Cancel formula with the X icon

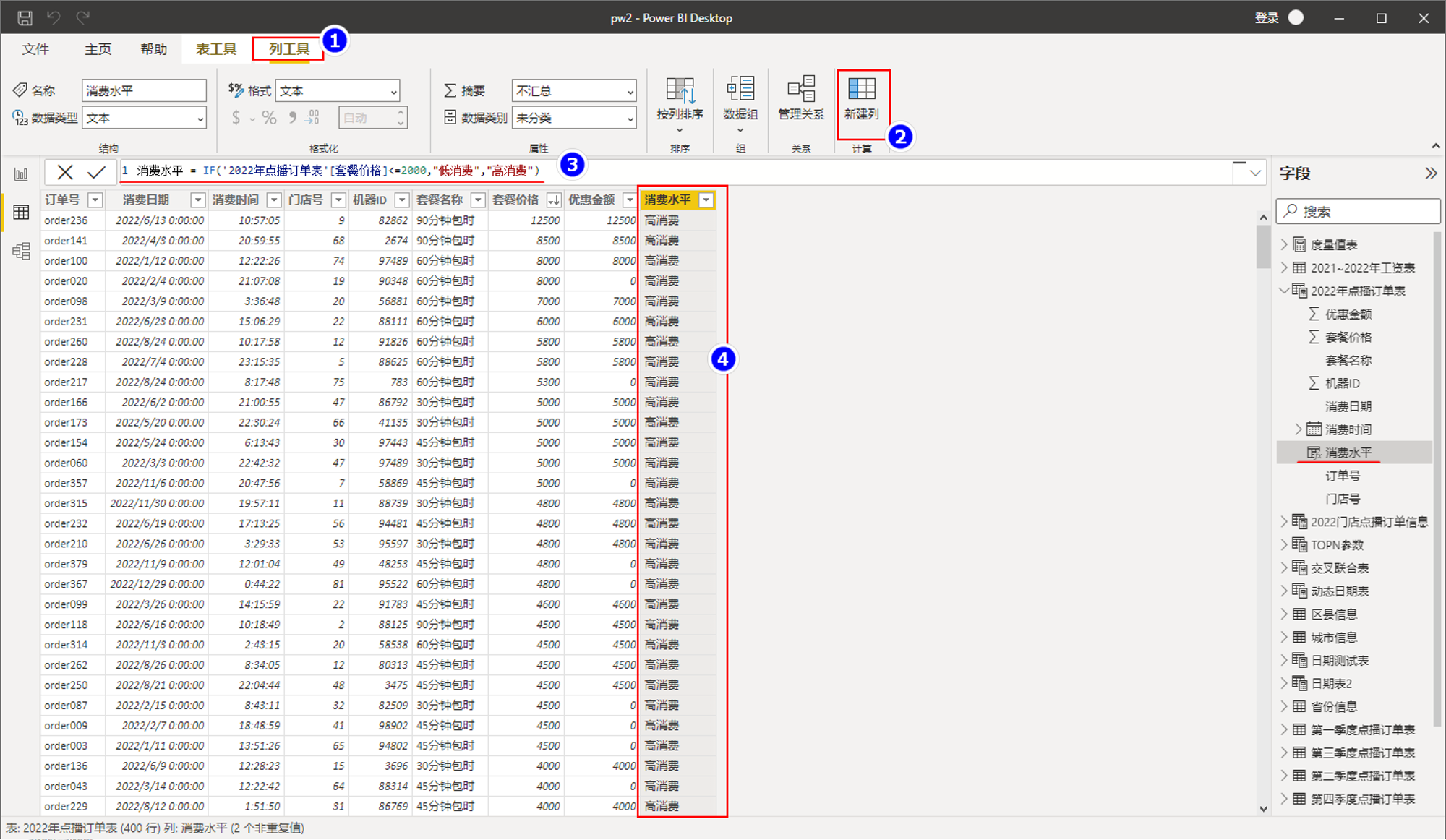[65, 172]
